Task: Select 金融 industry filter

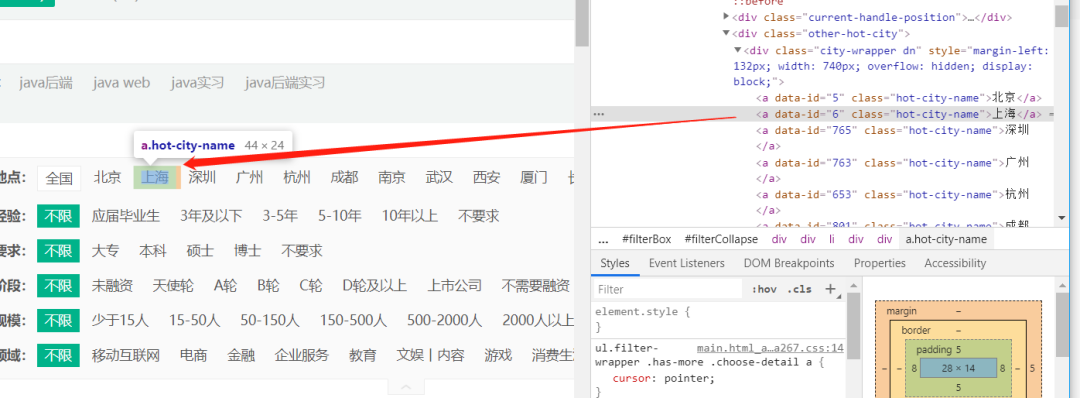Action: [241, 356]
